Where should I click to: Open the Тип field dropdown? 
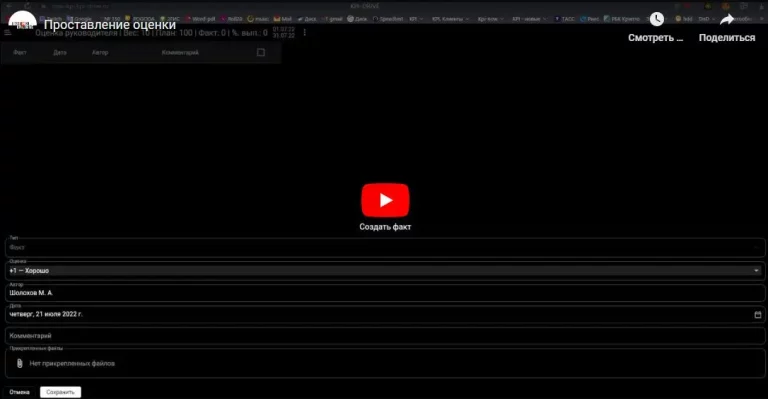click(x=385, y=247)
